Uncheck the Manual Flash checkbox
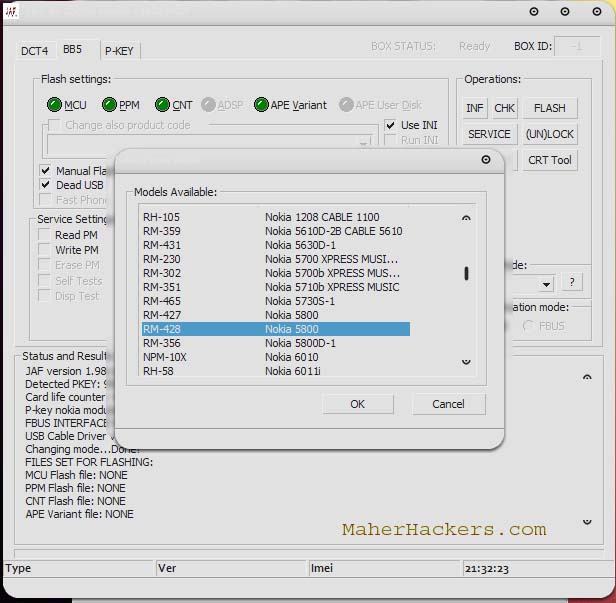 click(45, 170)
